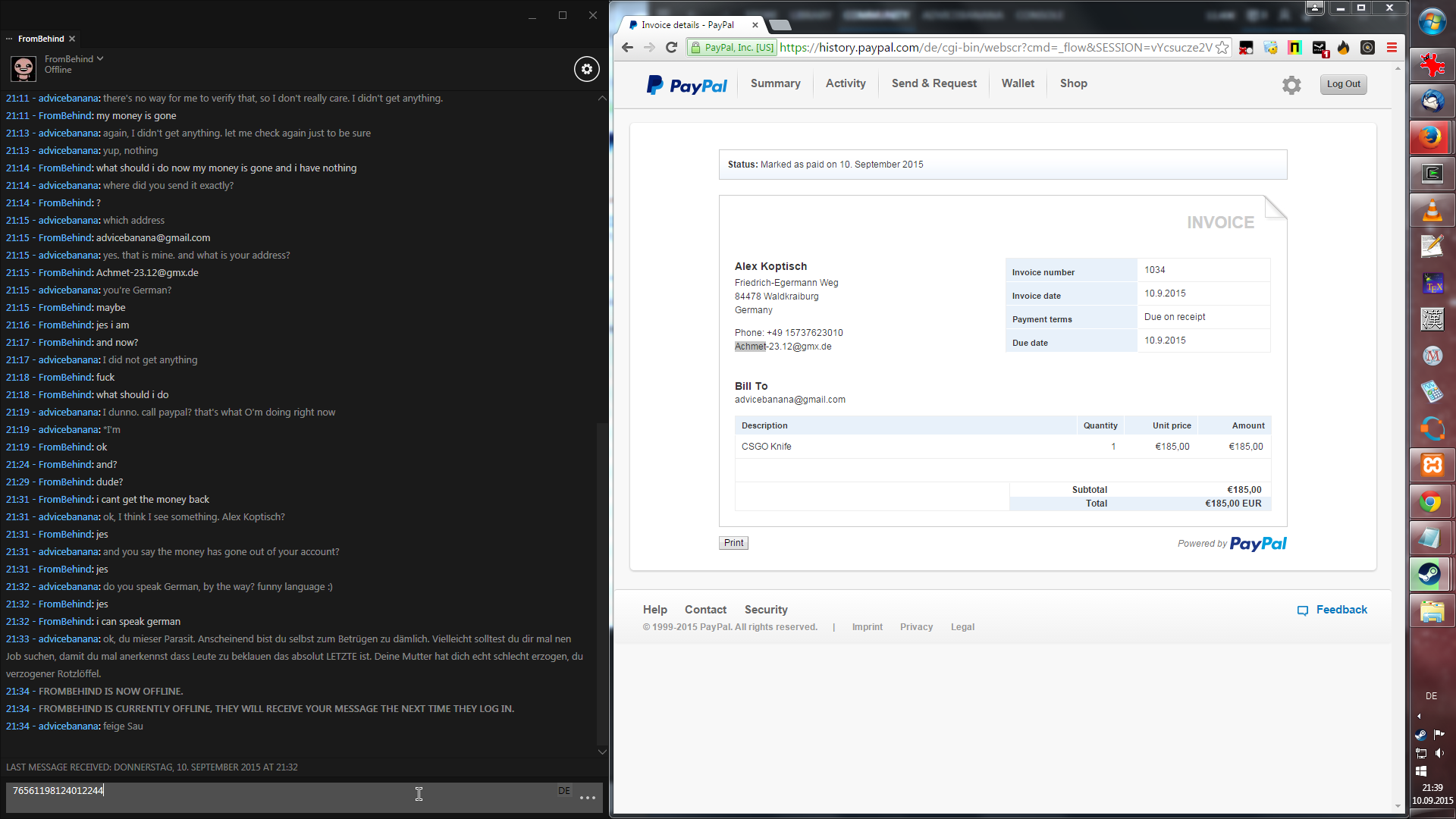This screenshot has width=1456, height=819.
Task: Open Steam chat settings gear
Action: pyautogui.click(x=586, y=69)
